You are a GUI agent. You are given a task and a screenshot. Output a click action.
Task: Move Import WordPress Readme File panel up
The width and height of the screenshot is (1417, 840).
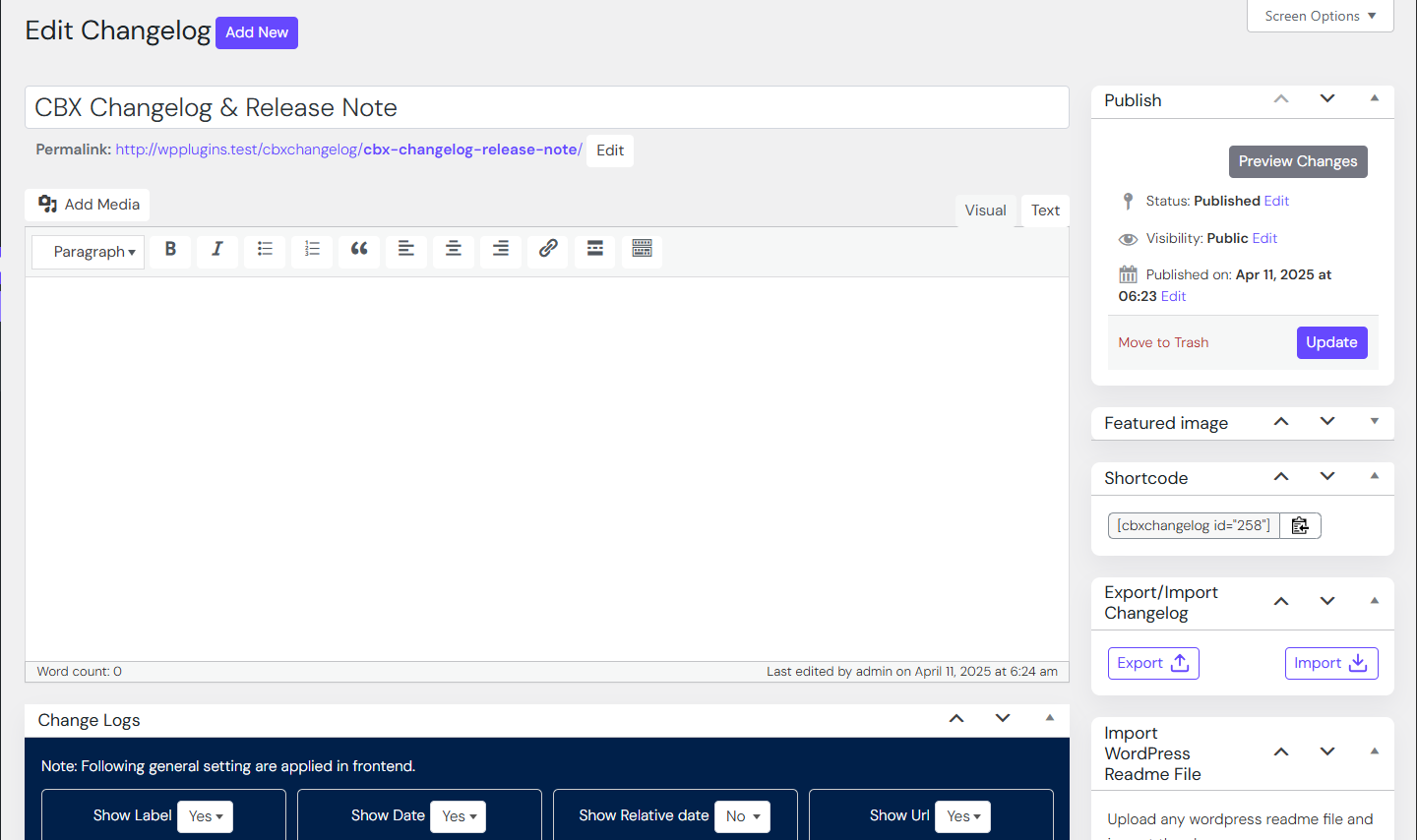point(1281,752)
